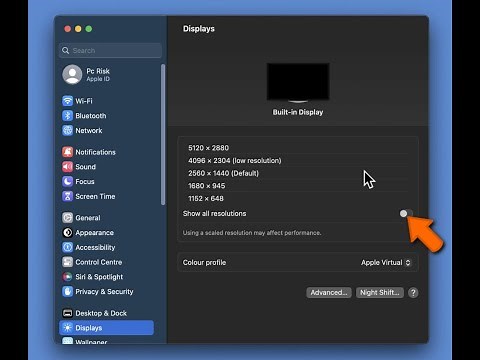The image size is (480, 360).
Task: Click the Screen Time hourglass icon
Action: click(x=67, y=196)
